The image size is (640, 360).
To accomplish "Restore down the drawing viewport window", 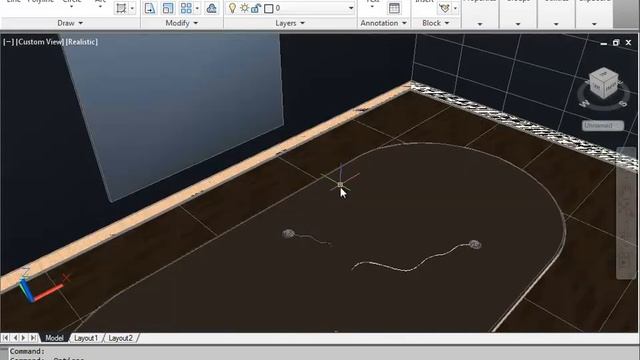I will pos(616,42).
